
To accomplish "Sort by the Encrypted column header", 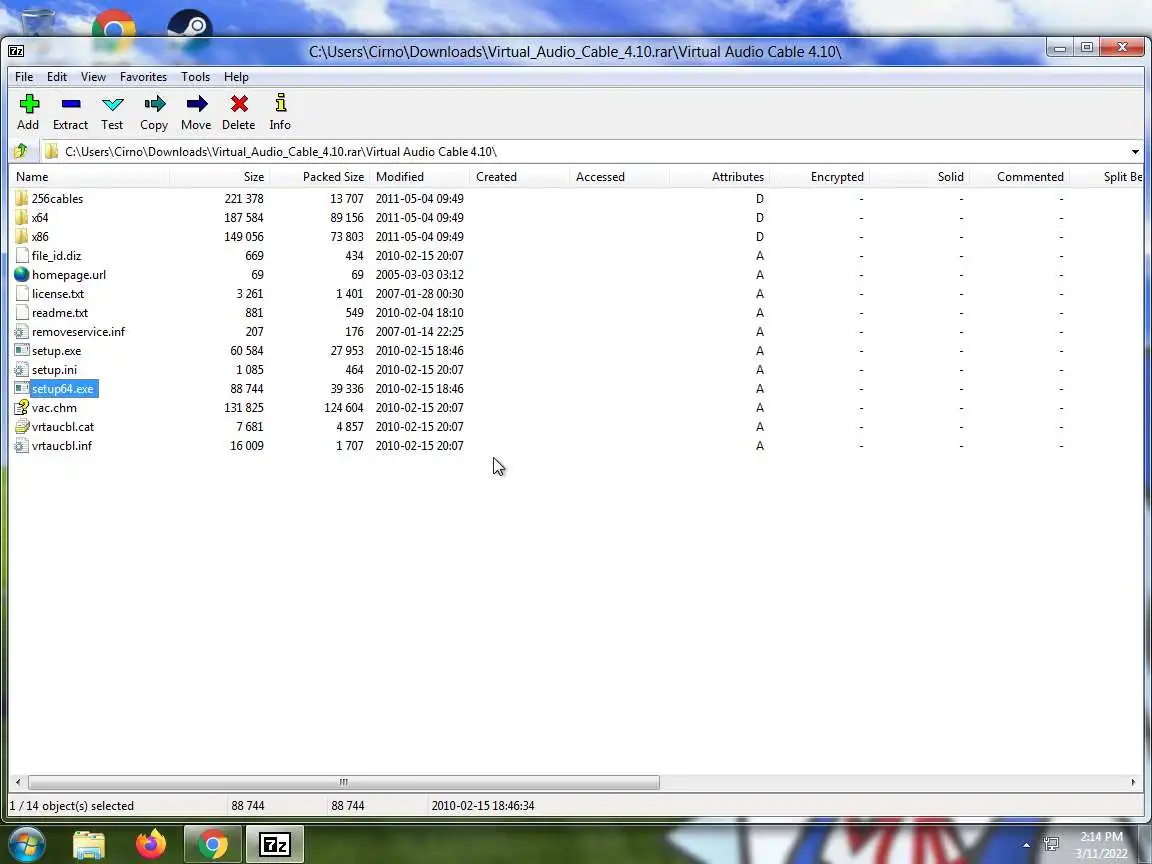I will coord(819,177).
